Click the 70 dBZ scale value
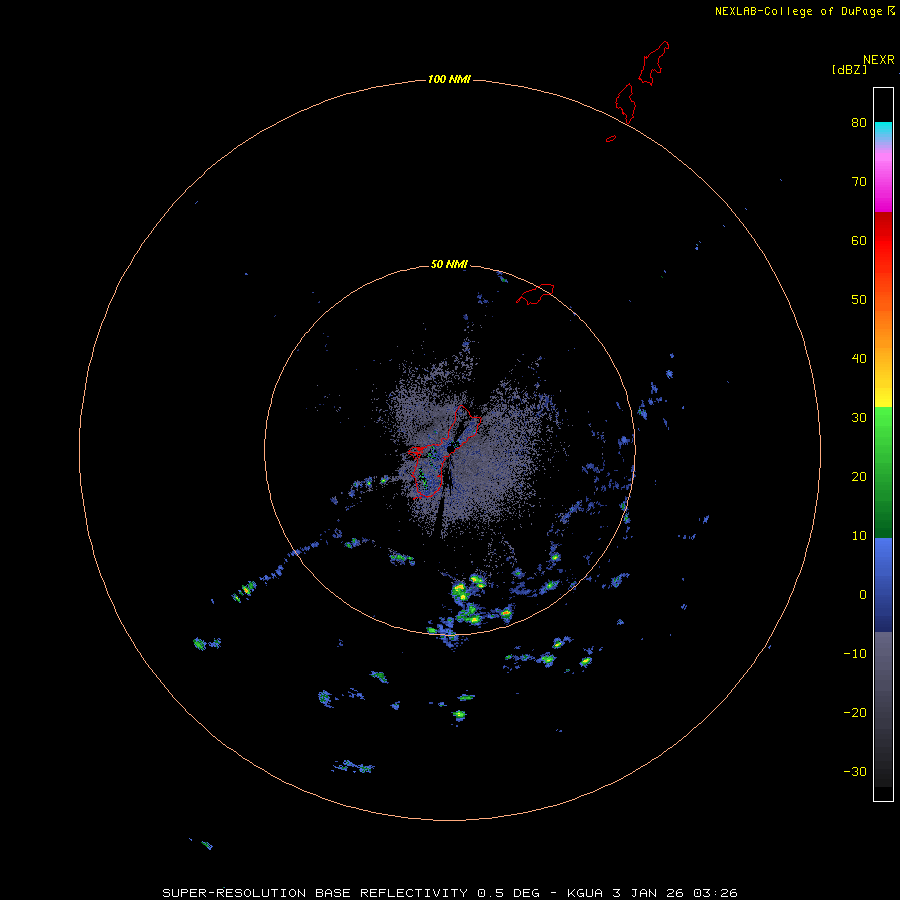 (859, 181)
